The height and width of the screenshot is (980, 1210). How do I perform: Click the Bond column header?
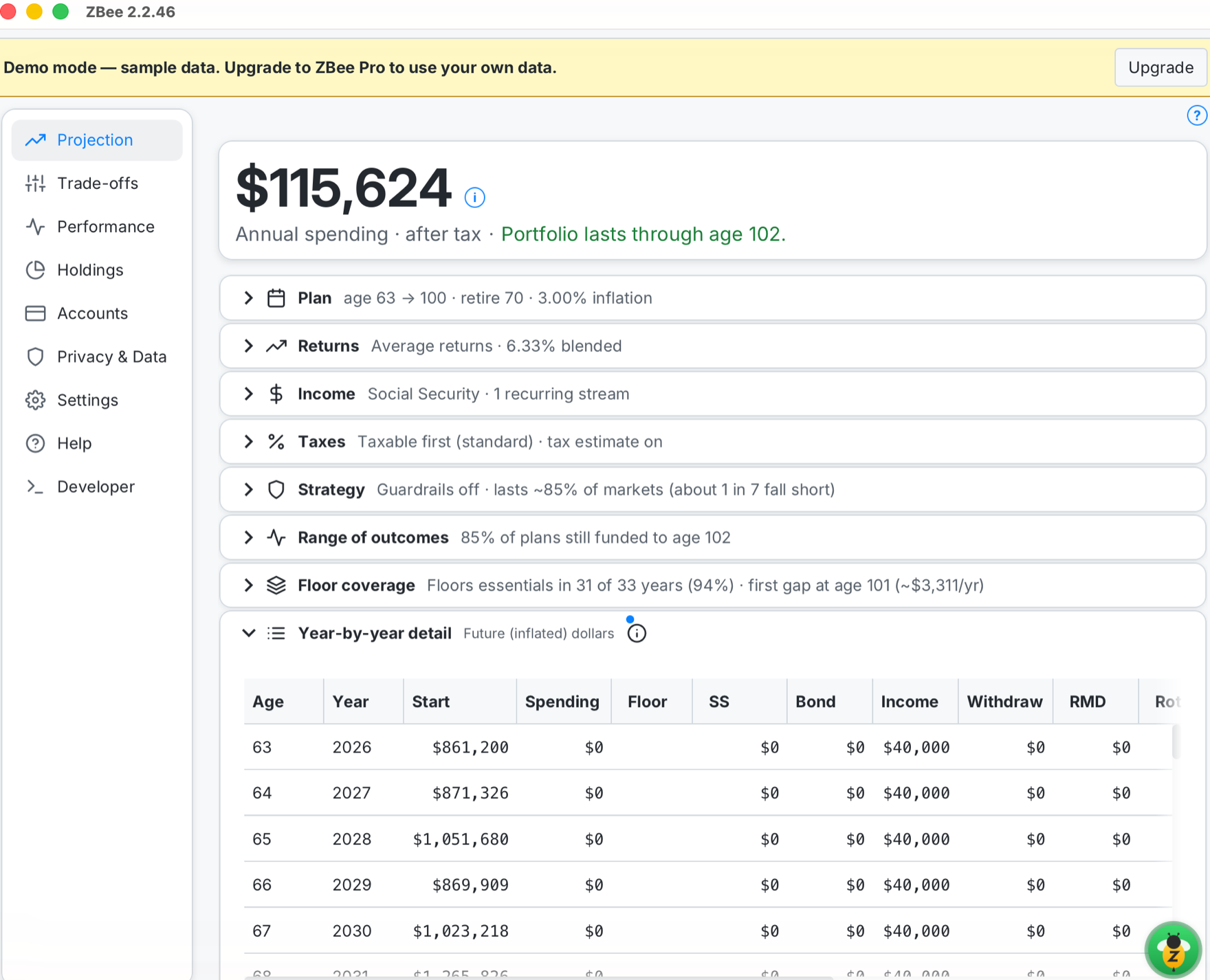click(x=830, y=702)
